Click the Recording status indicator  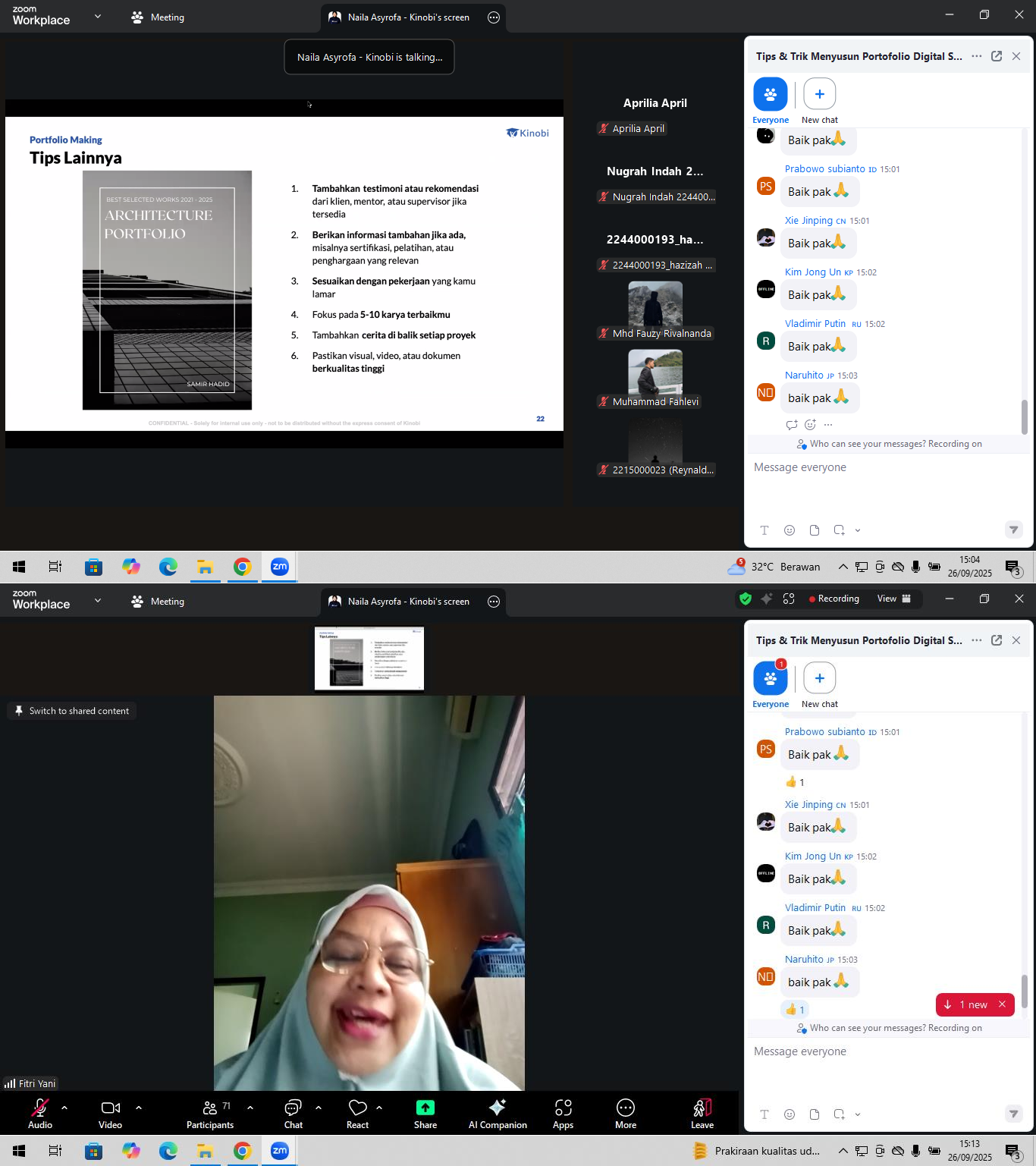(x=834, y=599)
